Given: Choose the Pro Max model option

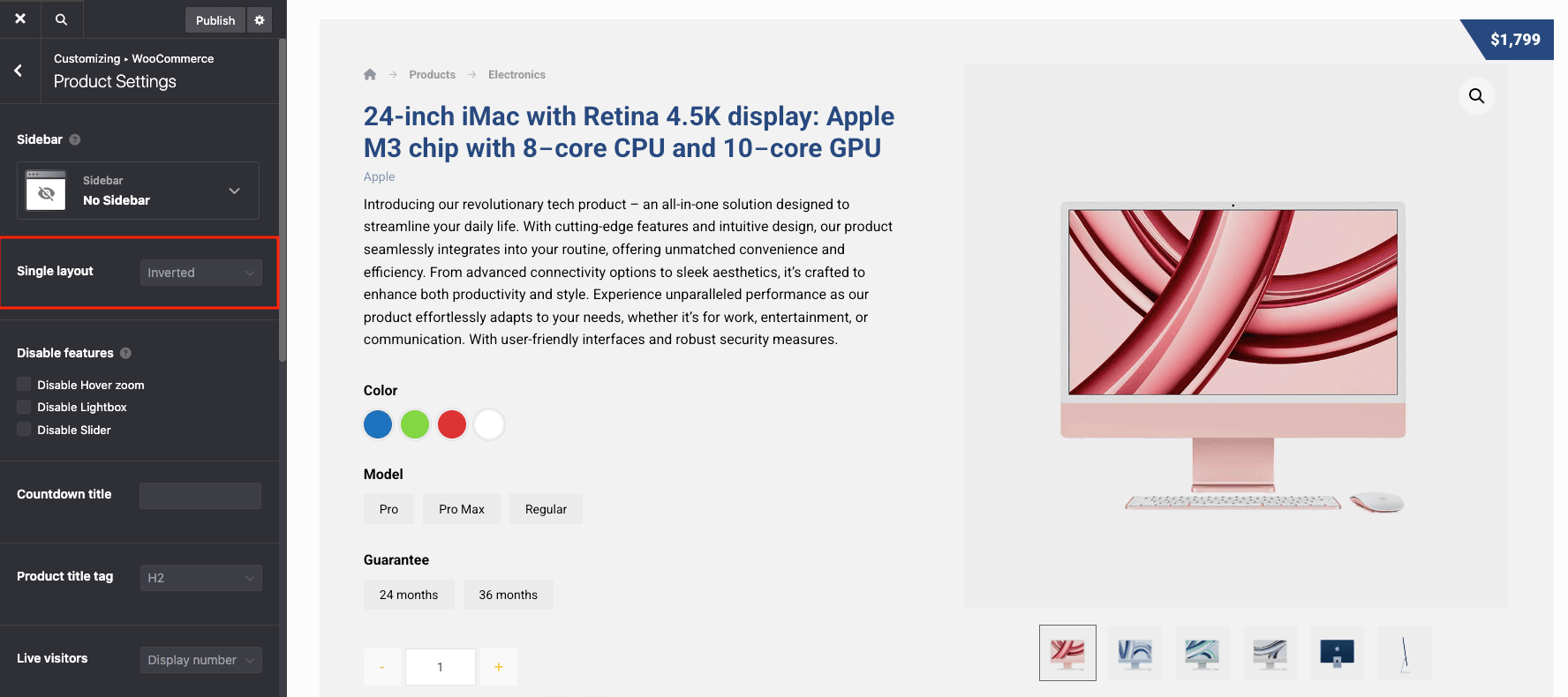Looking at the screenshot, I should [x=461, y=509].
